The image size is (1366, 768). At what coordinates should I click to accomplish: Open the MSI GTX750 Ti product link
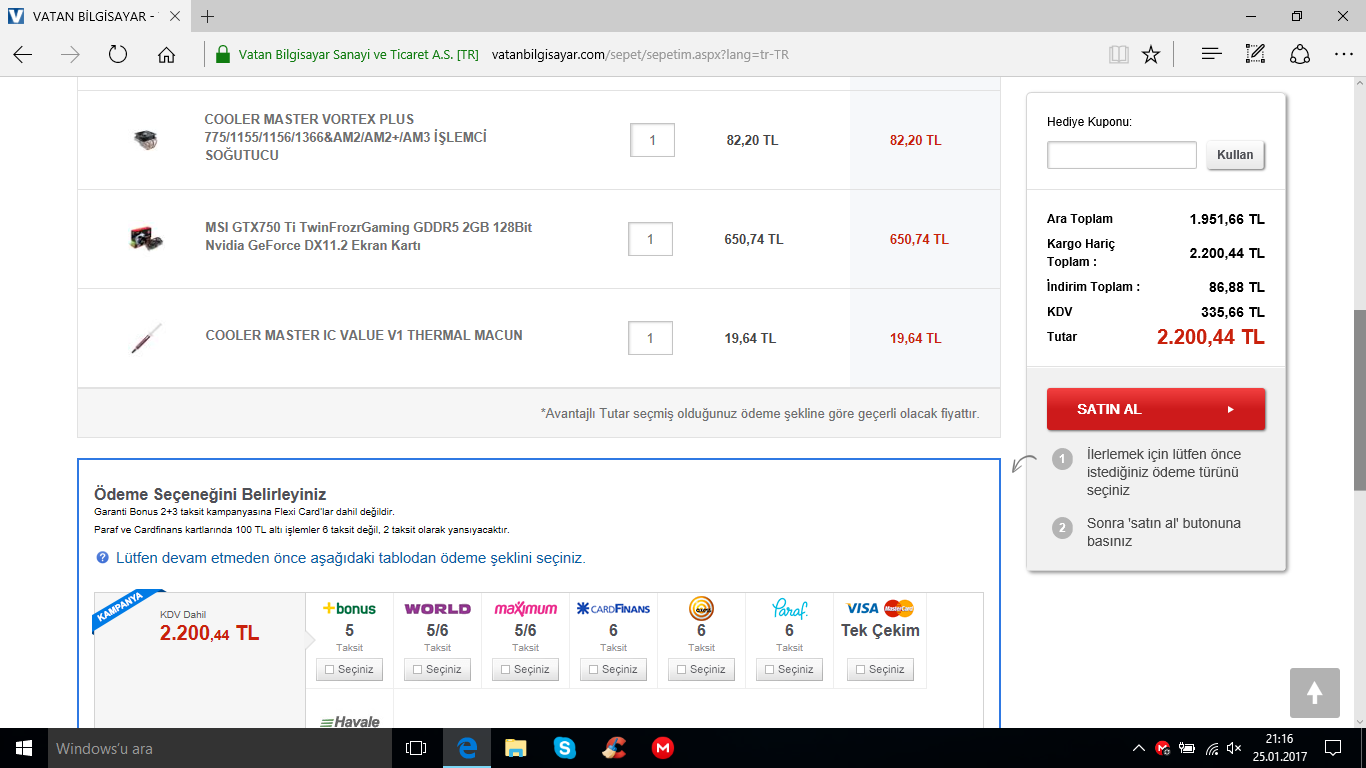pos(369,236)
